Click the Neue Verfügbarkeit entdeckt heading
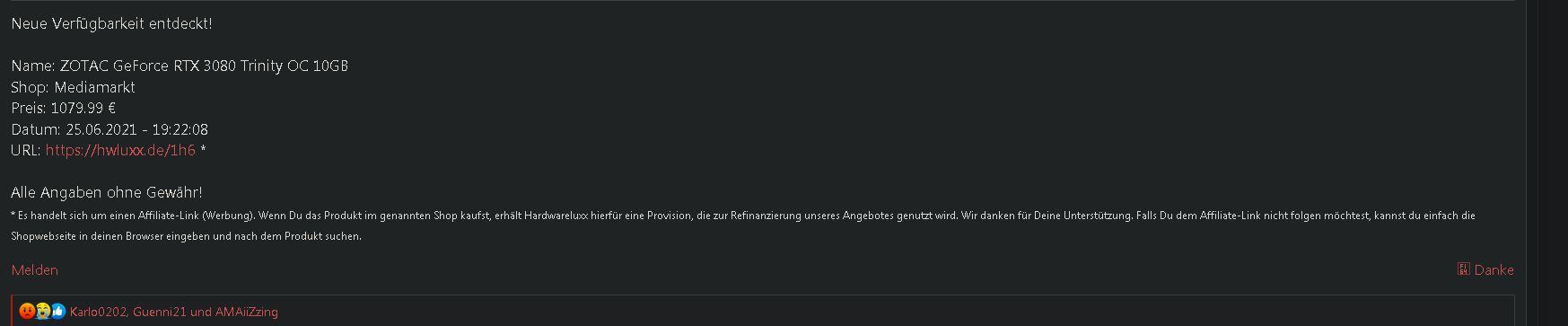The image size is (1568, 326). click(x=111, y=23)
